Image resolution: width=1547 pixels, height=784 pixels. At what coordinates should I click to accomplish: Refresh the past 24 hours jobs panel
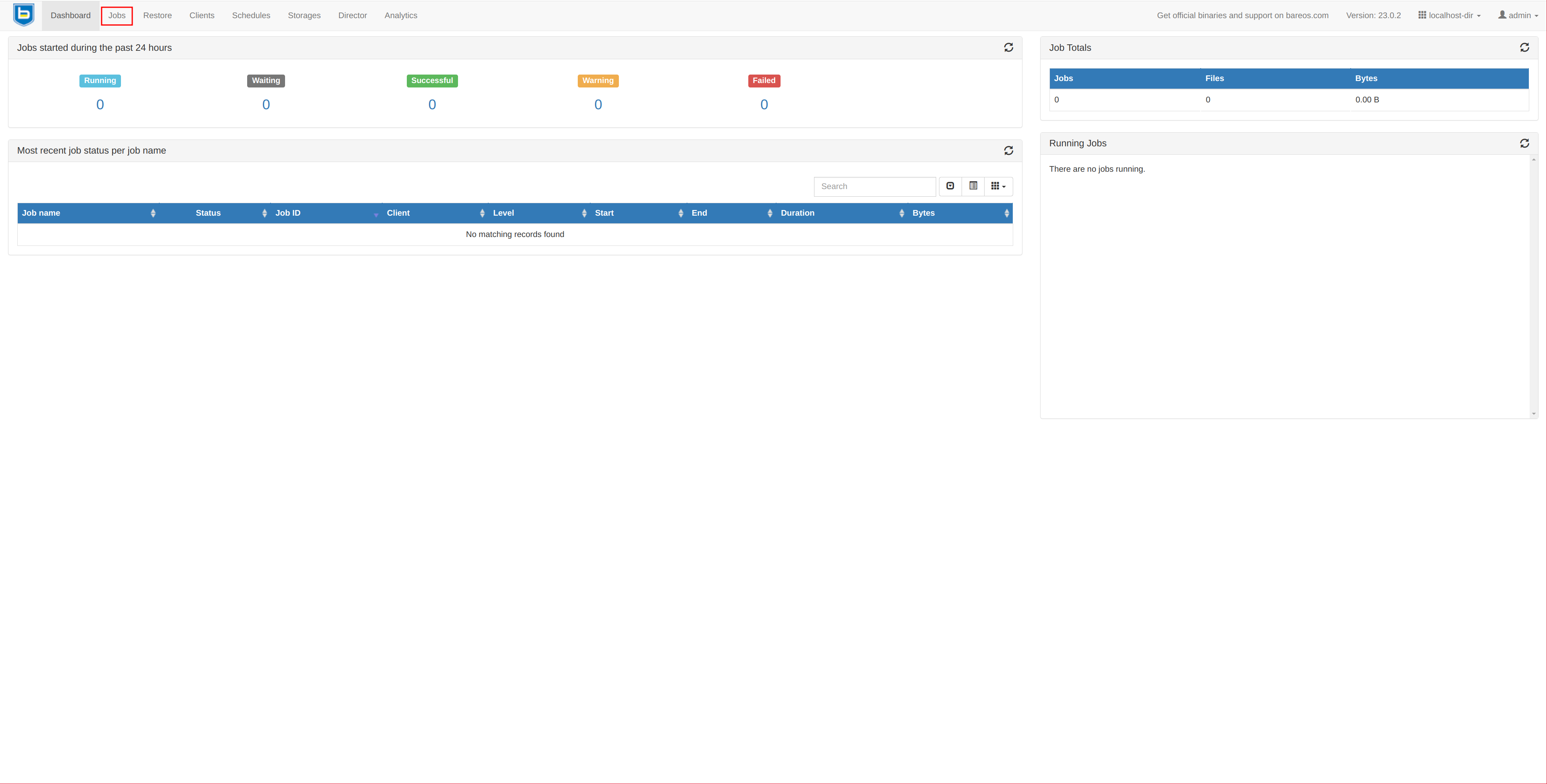1008,48
